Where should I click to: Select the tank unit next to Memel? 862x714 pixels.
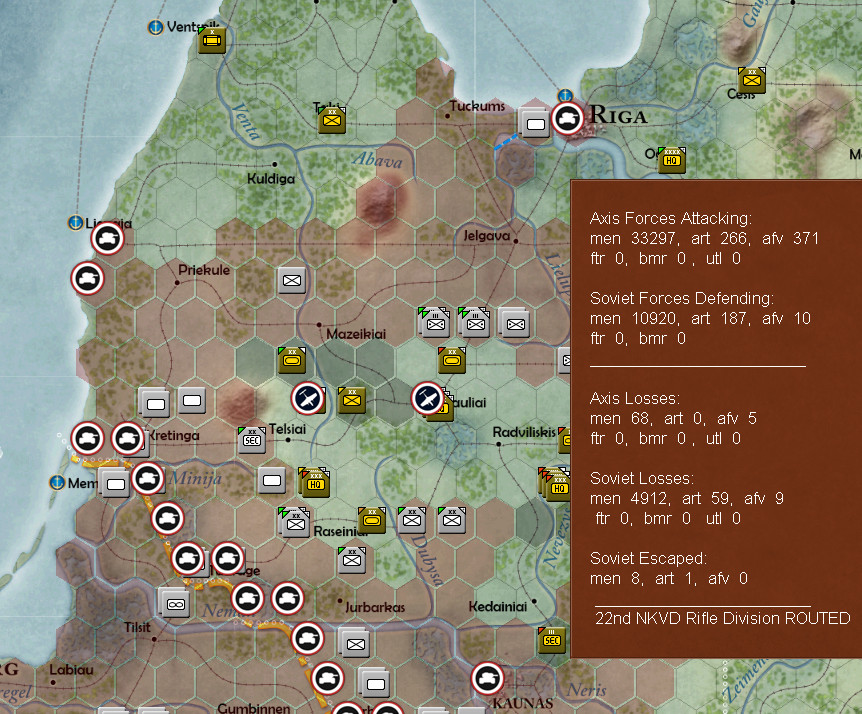pyautogui.click(x=147, y=478)
